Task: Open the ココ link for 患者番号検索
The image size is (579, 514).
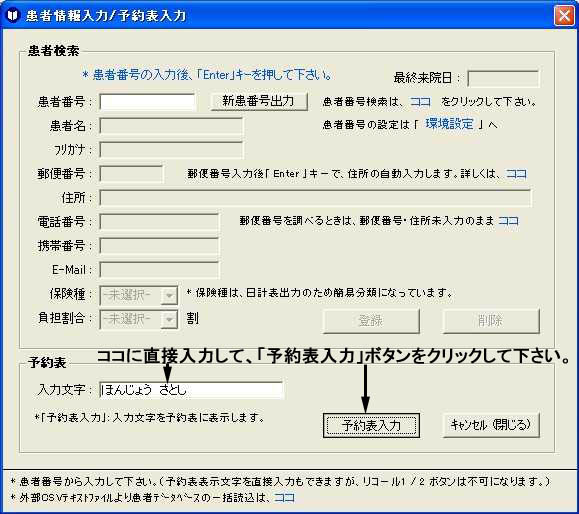Action: point(420,102)
